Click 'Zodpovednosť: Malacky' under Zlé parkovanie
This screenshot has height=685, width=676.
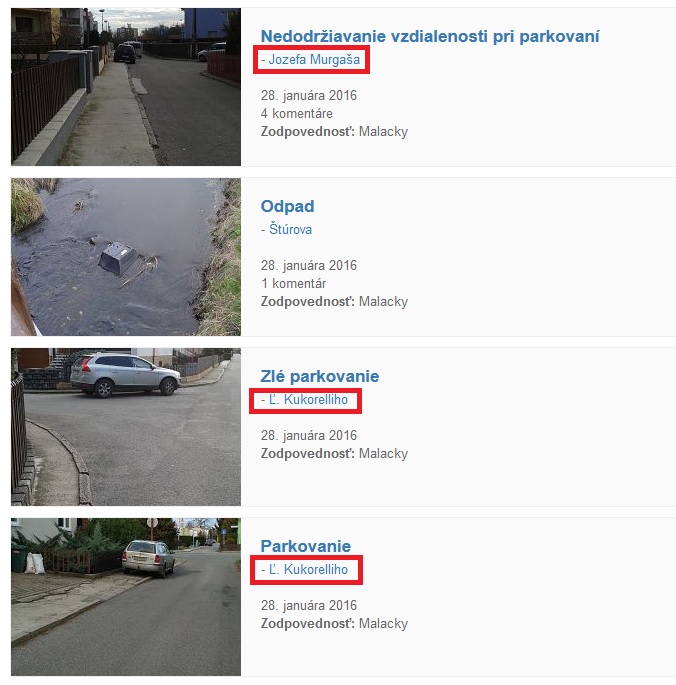[334, 454]
